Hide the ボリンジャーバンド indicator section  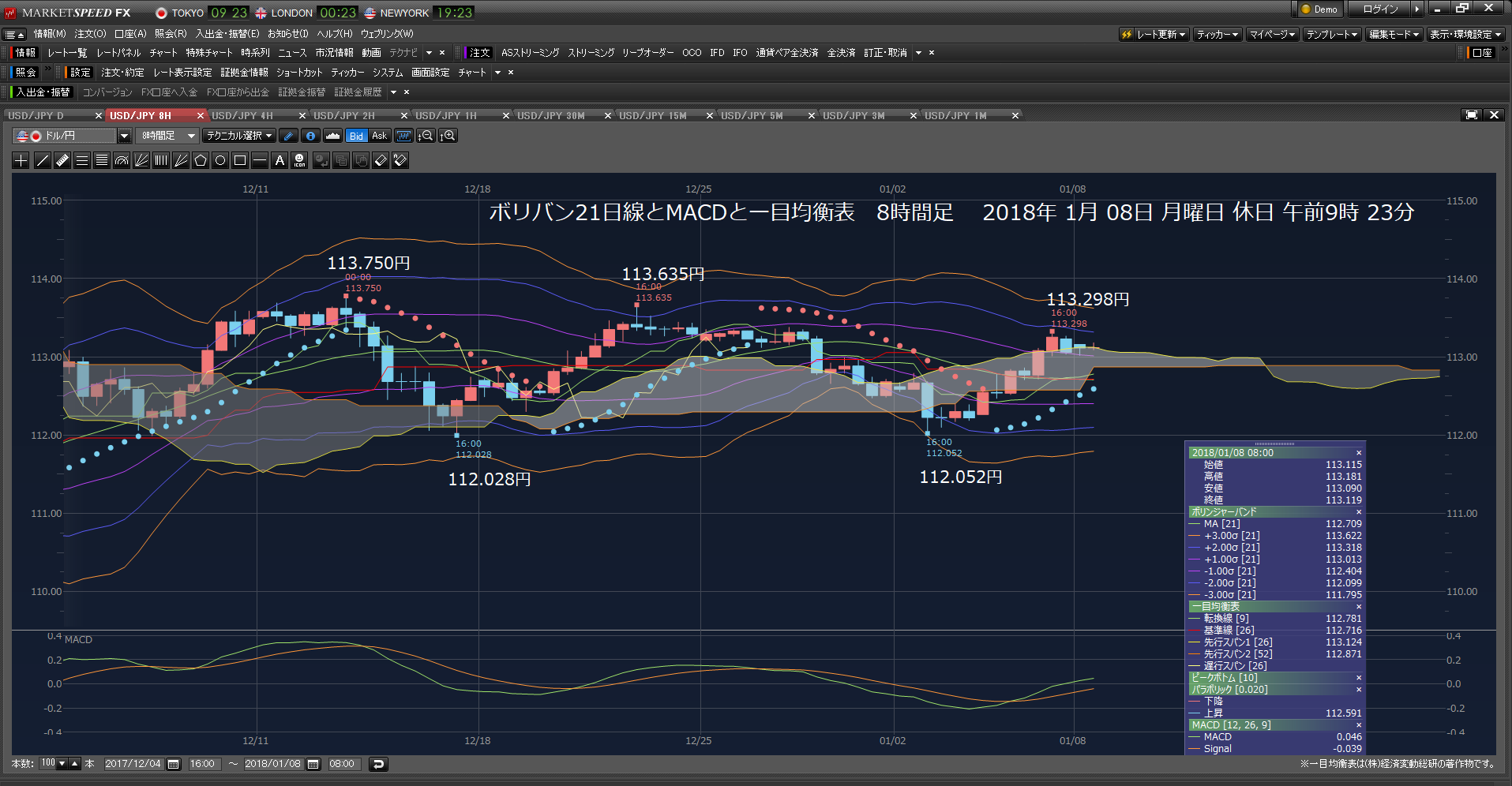pyautogui.click(x=1359, y=512)
